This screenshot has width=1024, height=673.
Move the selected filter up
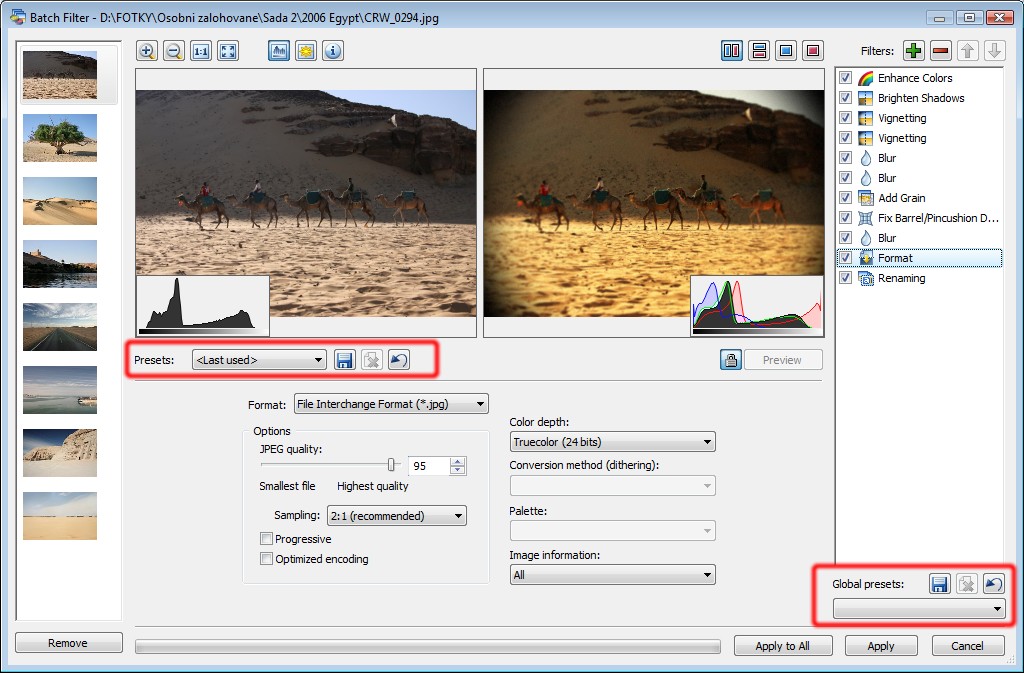tap(968, 51)
